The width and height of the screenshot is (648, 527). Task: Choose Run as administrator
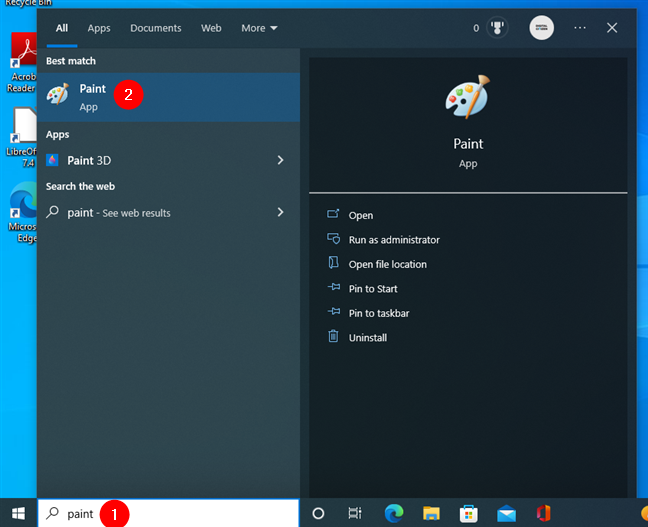[x=394, y=240]
